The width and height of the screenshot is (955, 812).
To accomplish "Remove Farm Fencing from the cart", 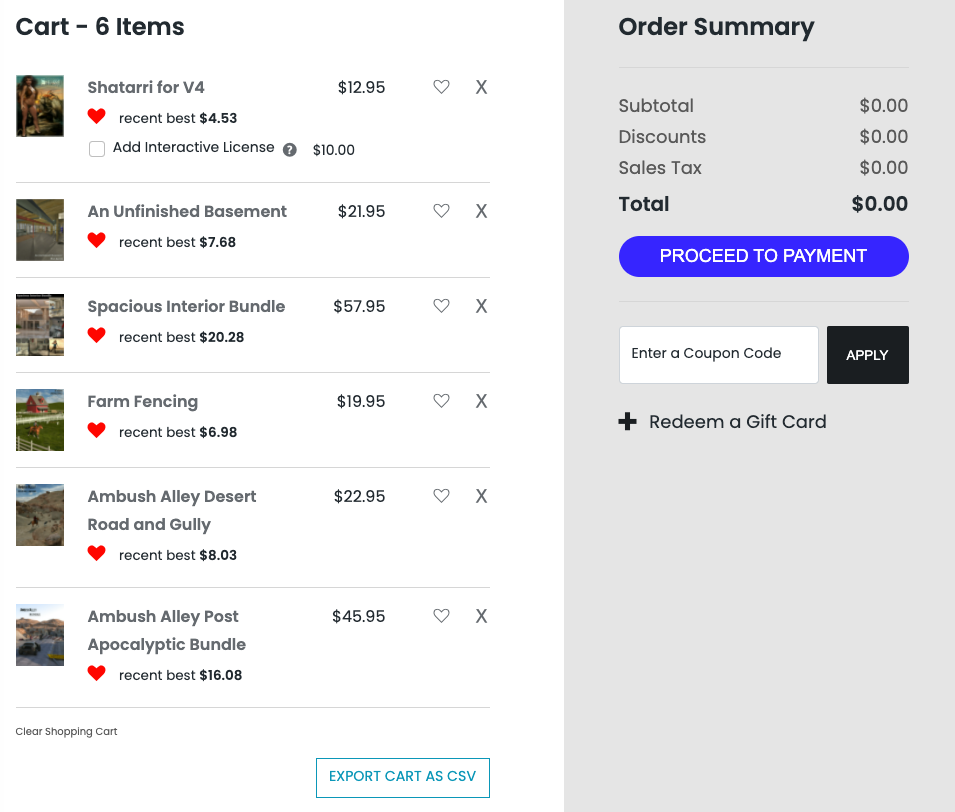I will pos(481,401).
